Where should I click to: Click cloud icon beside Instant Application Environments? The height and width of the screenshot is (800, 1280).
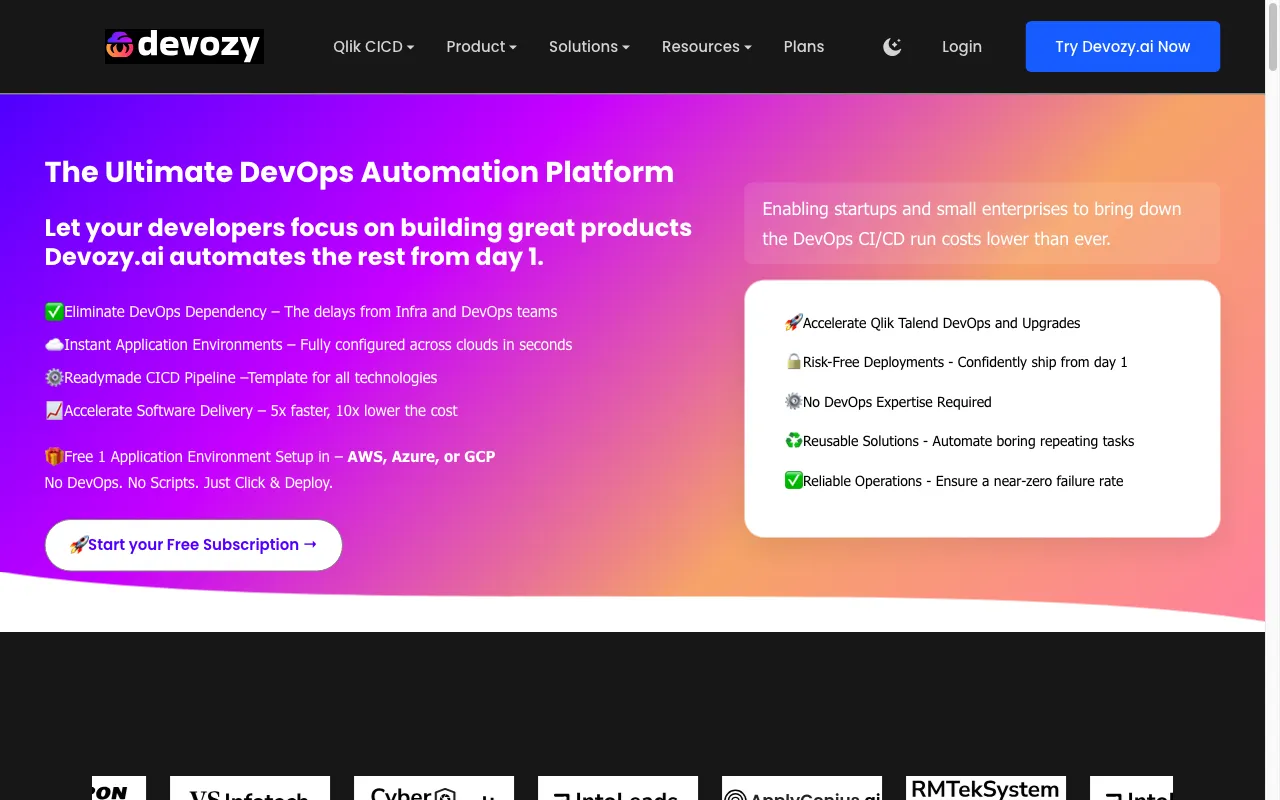point(54,345)
